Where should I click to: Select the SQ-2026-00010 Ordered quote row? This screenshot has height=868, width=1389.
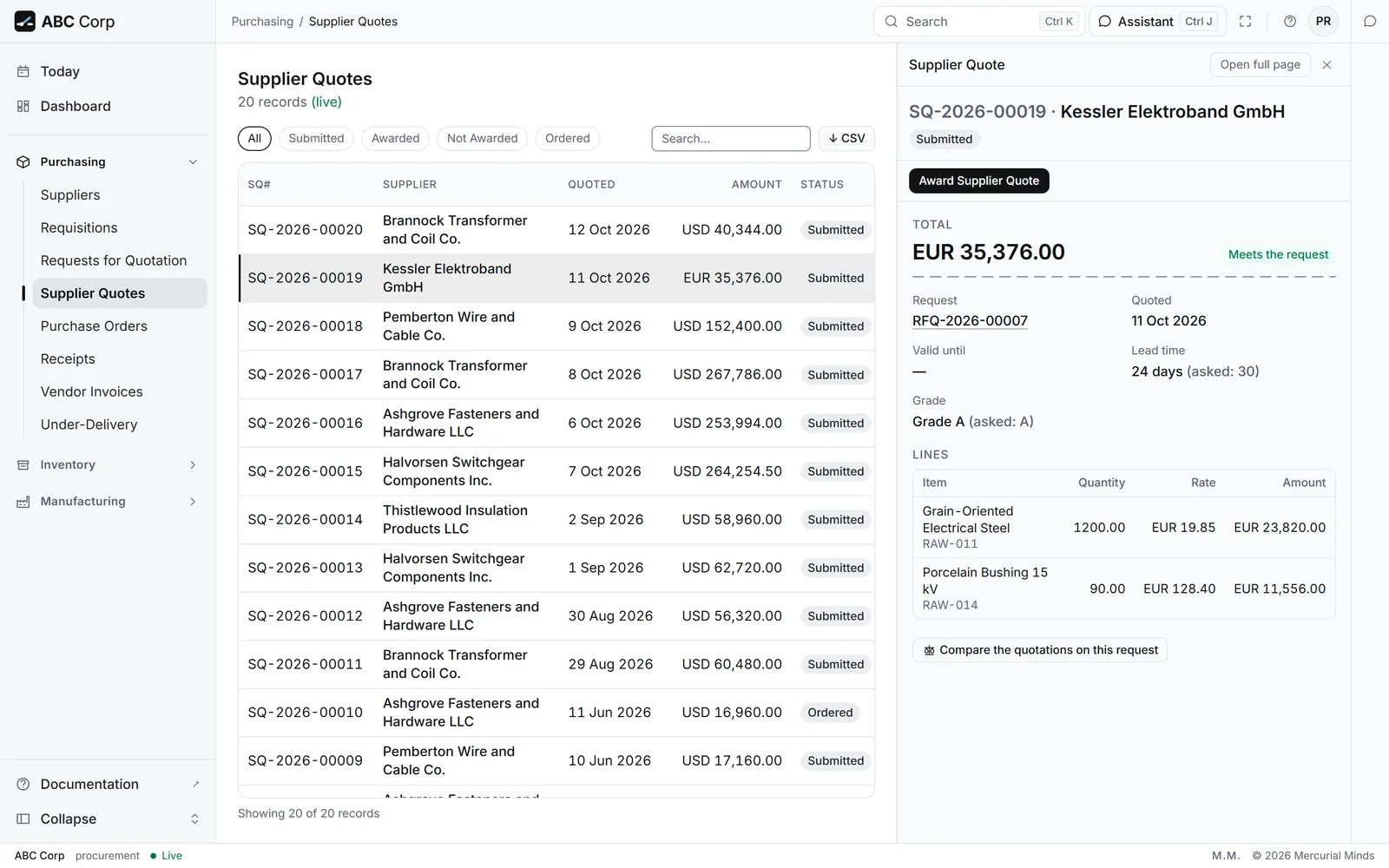[x=556, y=713]
